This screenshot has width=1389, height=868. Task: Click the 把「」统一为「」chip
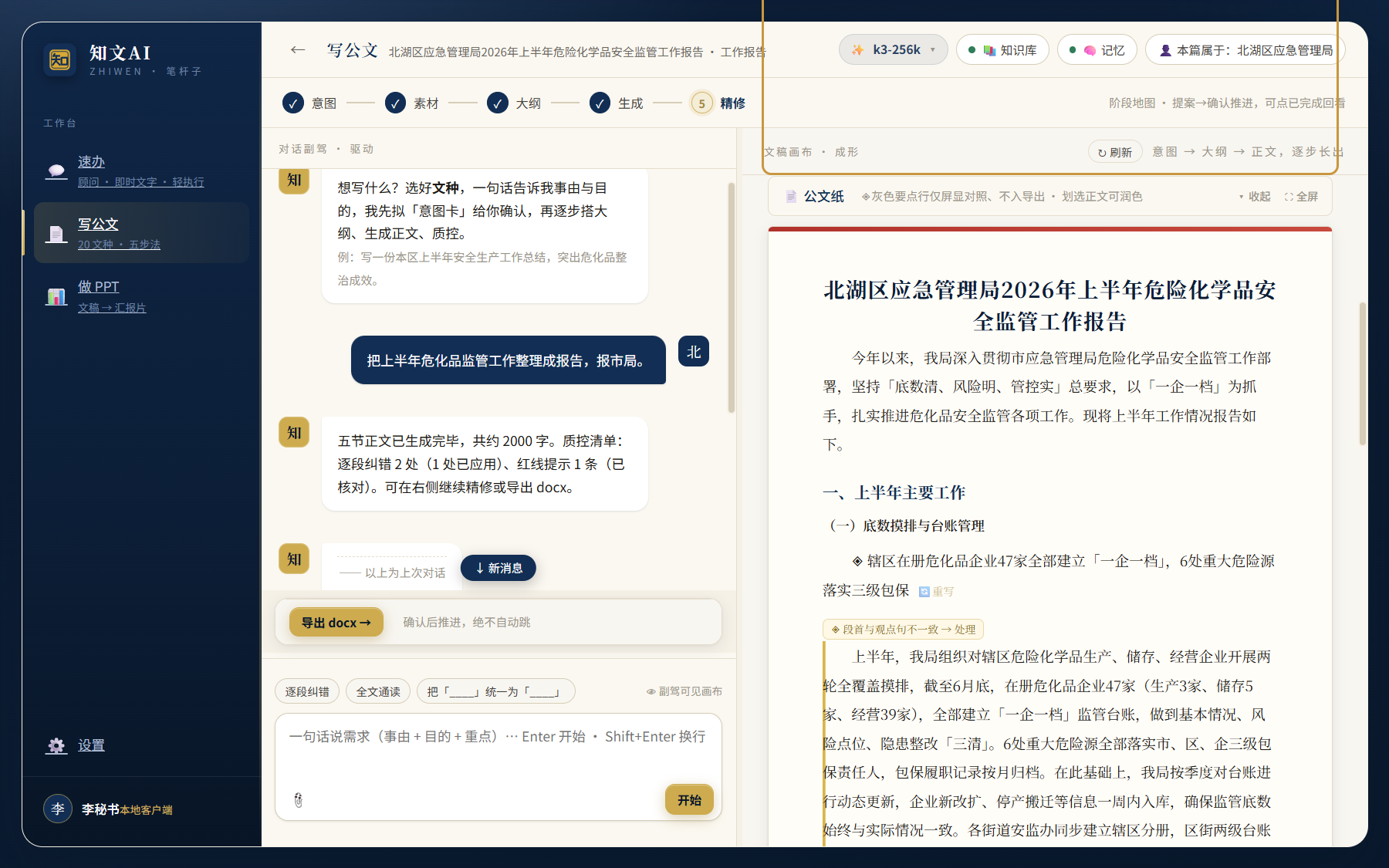coord(495,691)
